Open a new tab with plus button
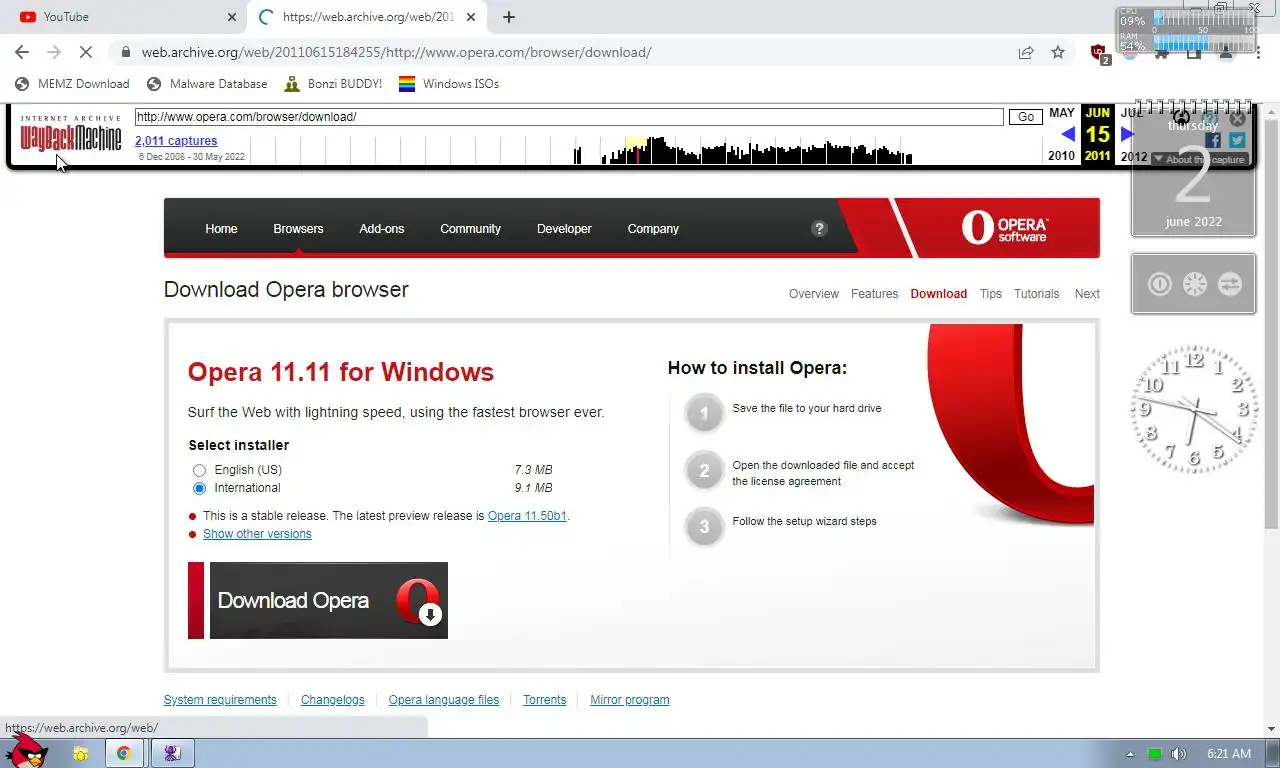 (509, 17)
